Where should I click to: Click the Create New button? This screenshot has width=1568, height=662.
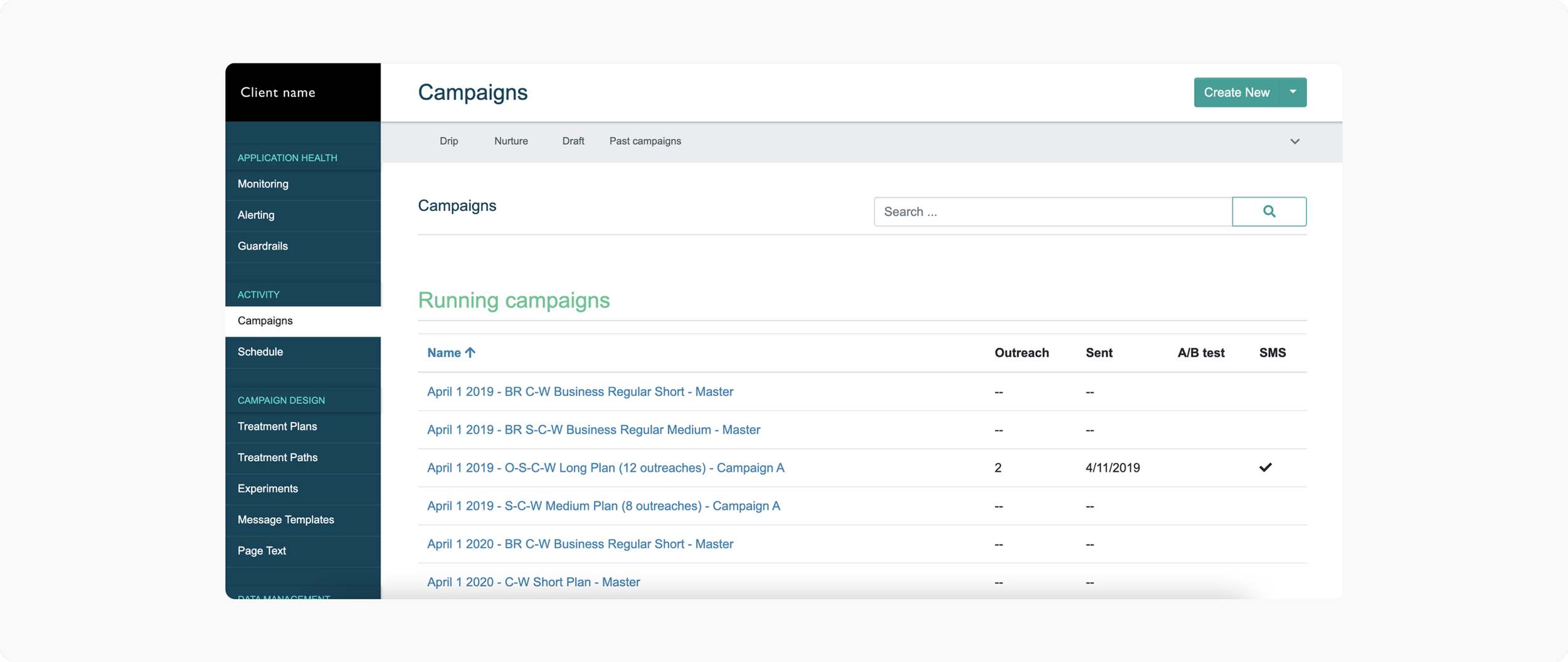[1237, 92]
